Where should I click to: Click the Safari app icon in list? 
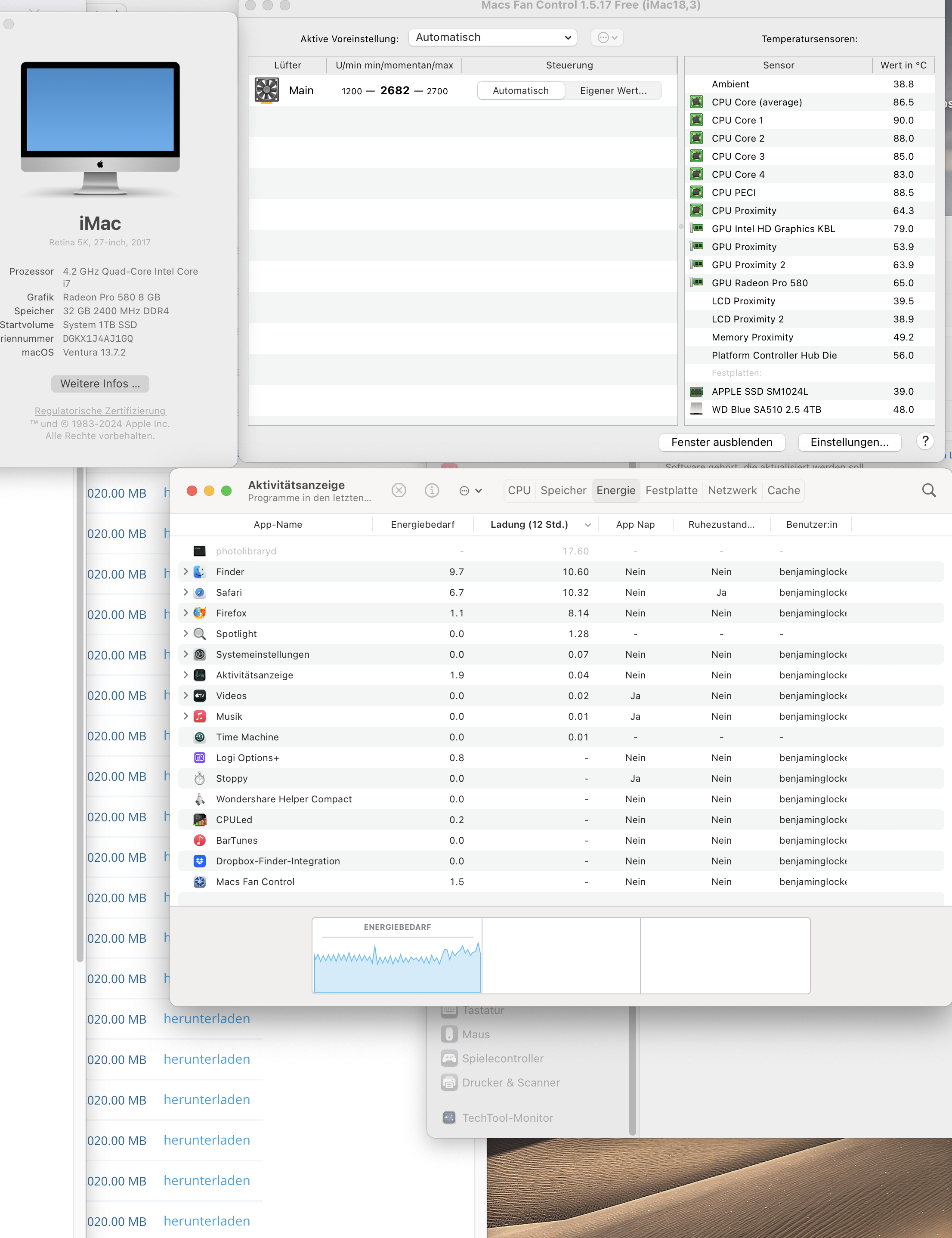[199, 592]
